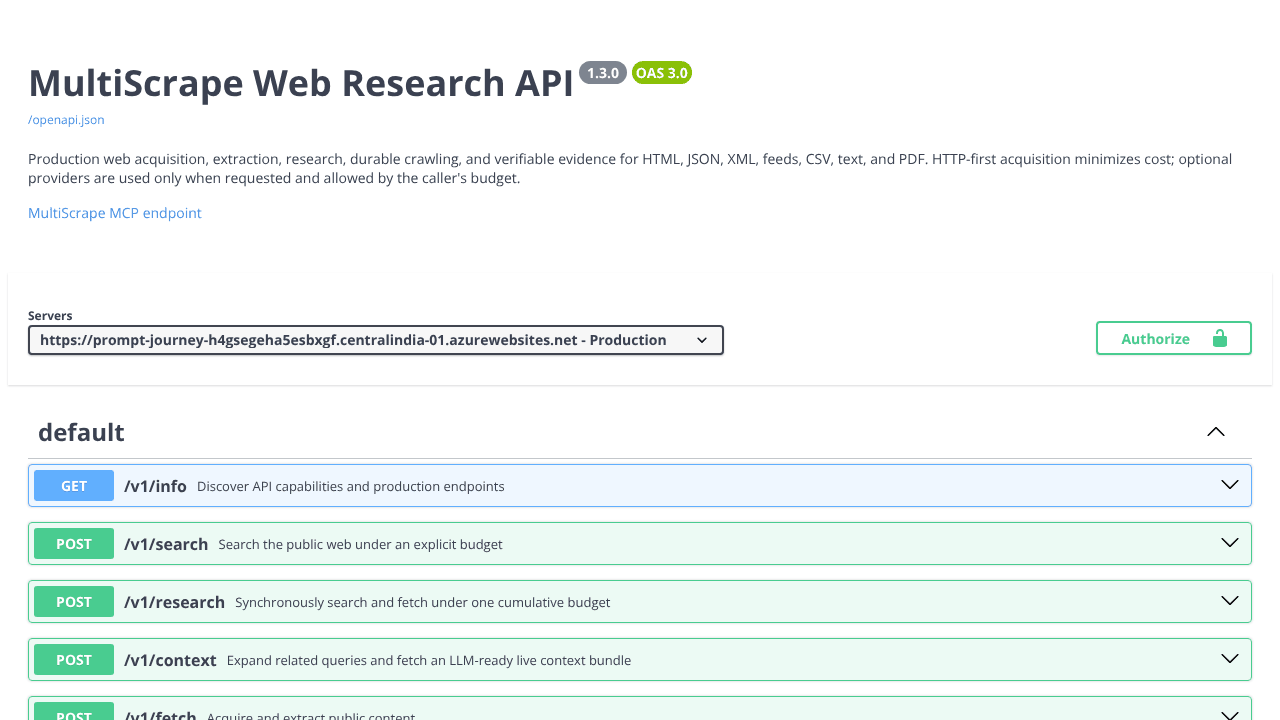Expand the GET /v1/info chevron
Image resolution: width=1280 pixels, height=720 pixels.
click(x=1230, y=485)
